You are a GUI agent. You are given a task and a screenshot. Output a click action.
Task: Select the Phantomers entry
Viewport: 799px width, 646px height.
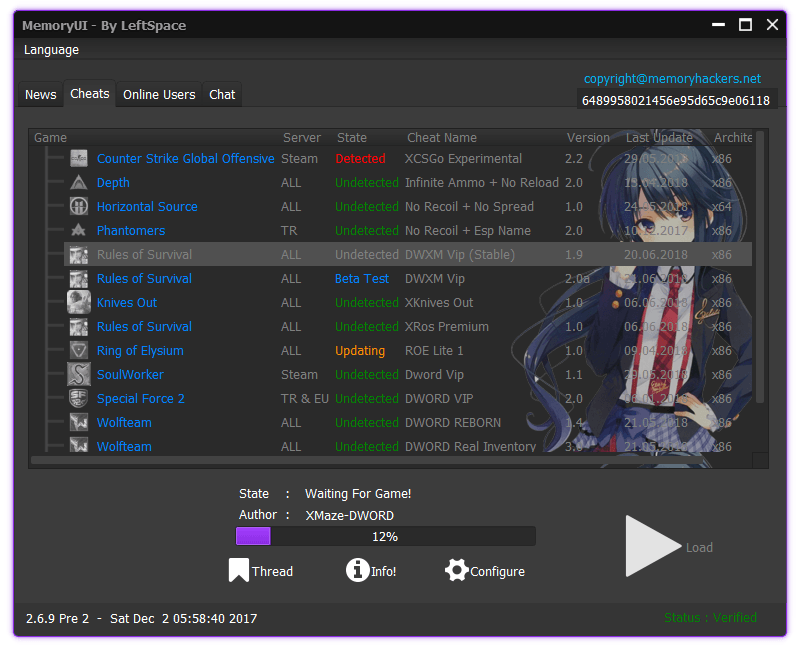(131, 230)
